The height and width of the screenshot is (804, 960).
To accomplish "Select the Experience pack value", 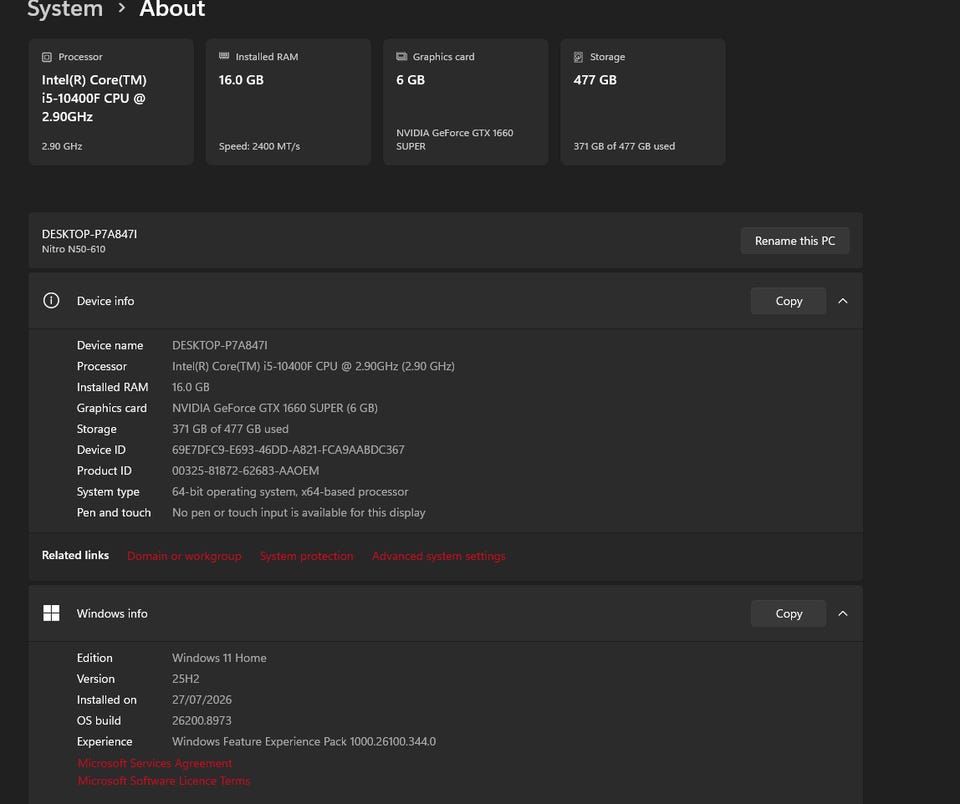I will pyautogui.click(x=304, y=742).
